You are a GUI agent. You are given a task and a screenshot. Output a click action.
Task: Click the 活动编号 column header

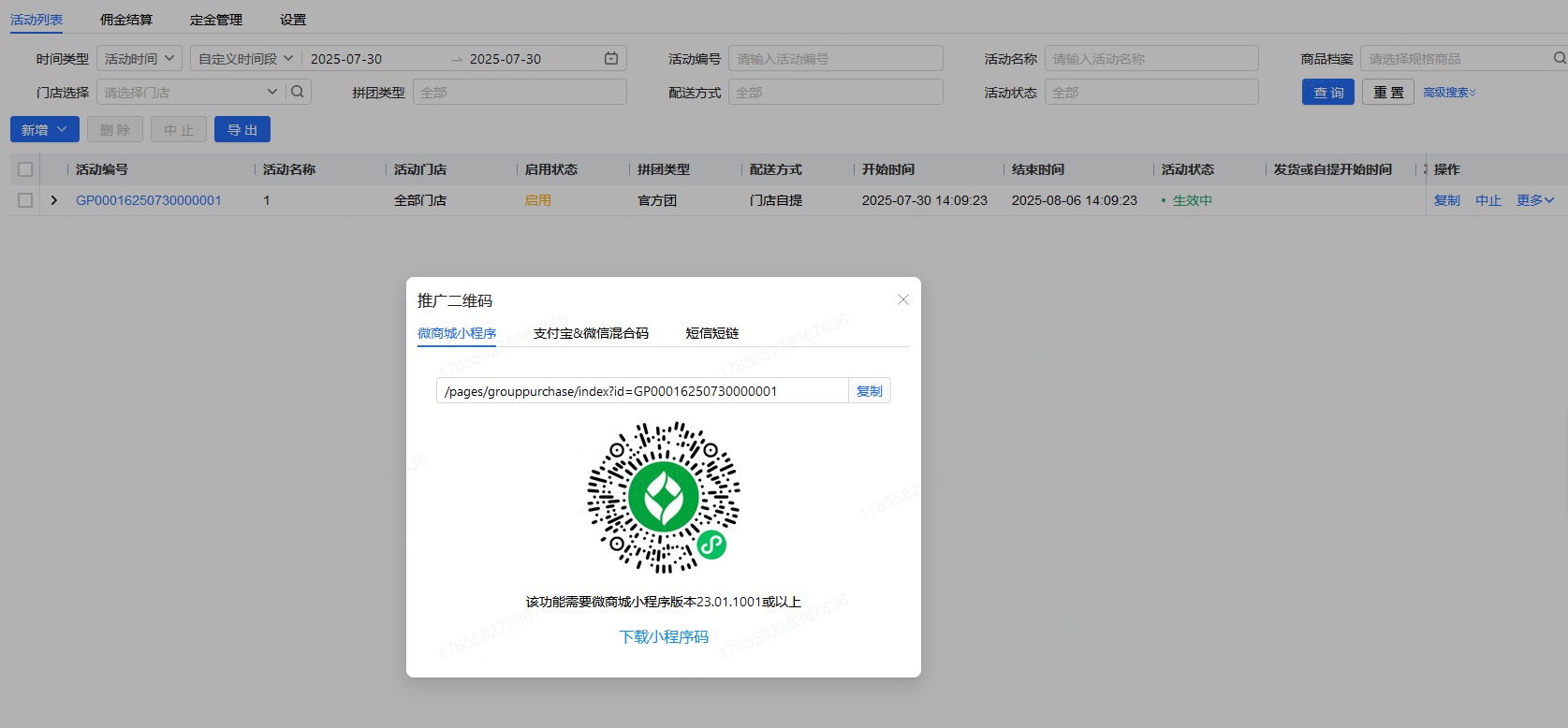102,169
